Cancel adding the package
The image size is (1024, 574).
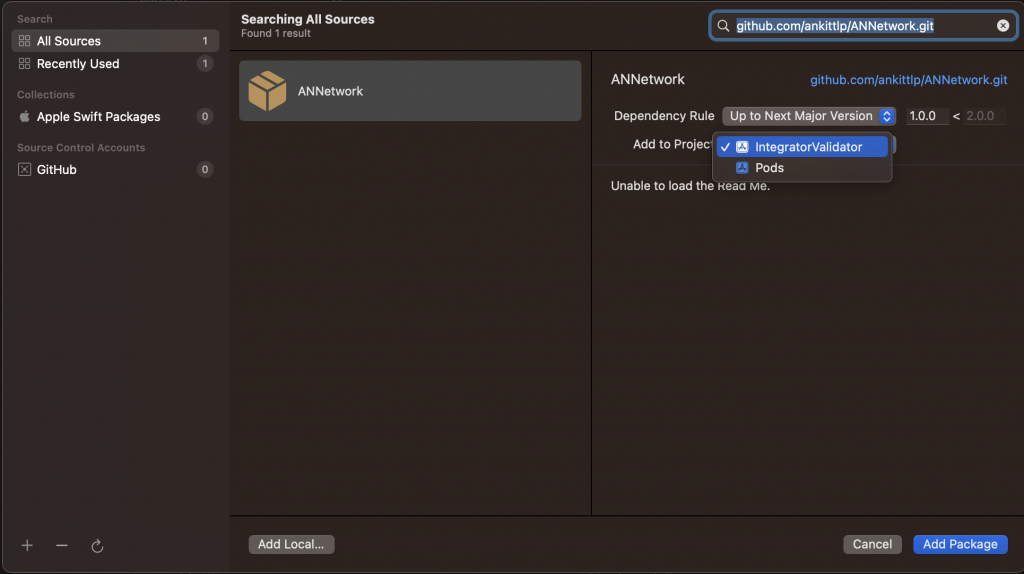[x=872, y=544]
